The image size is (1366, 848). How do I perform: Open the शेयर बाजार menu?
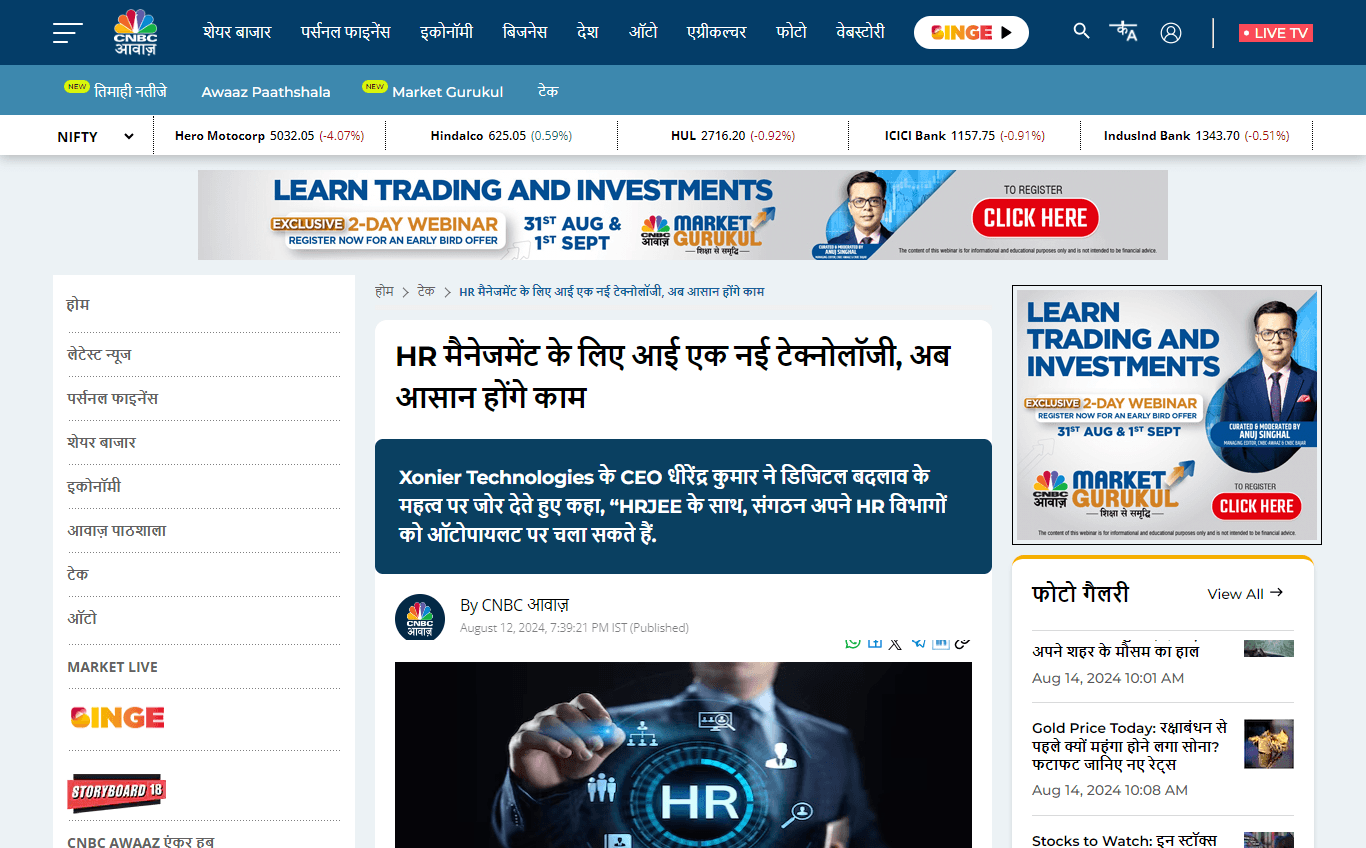click(x=237, y=32)
